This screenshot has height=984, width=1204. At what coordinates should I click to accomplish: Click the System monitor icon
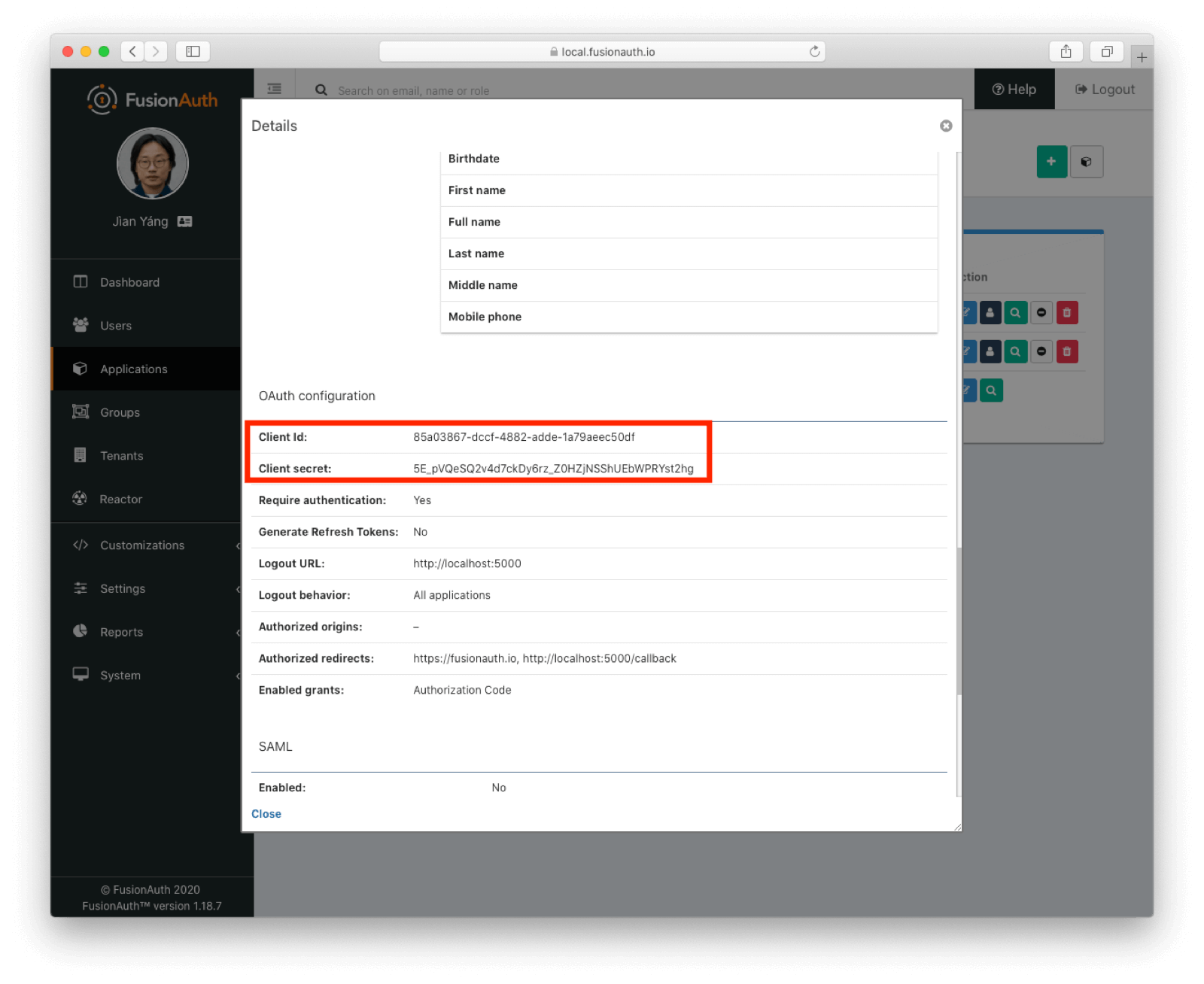tap(81, 674)
